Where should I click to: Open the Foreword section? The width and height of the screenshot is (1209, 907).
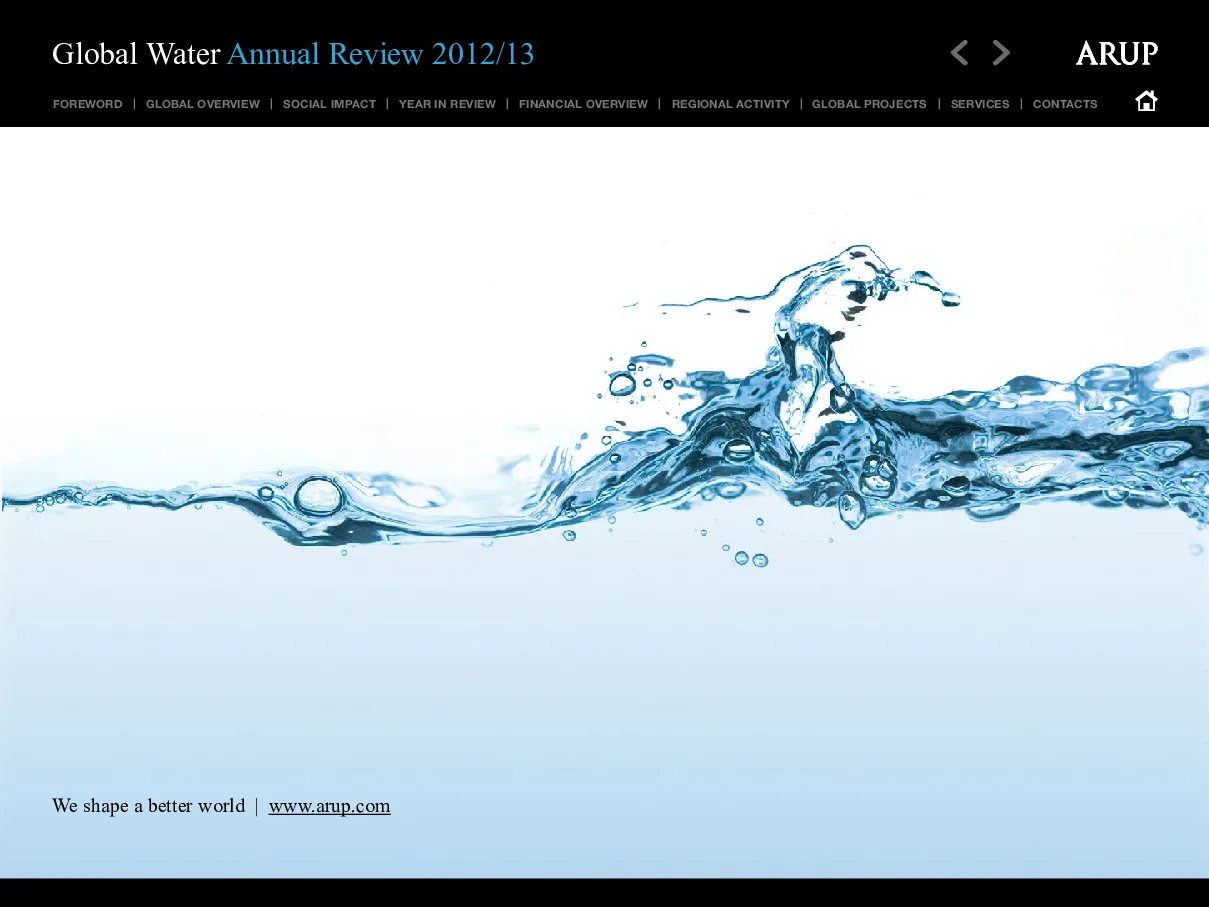[88, 104]
